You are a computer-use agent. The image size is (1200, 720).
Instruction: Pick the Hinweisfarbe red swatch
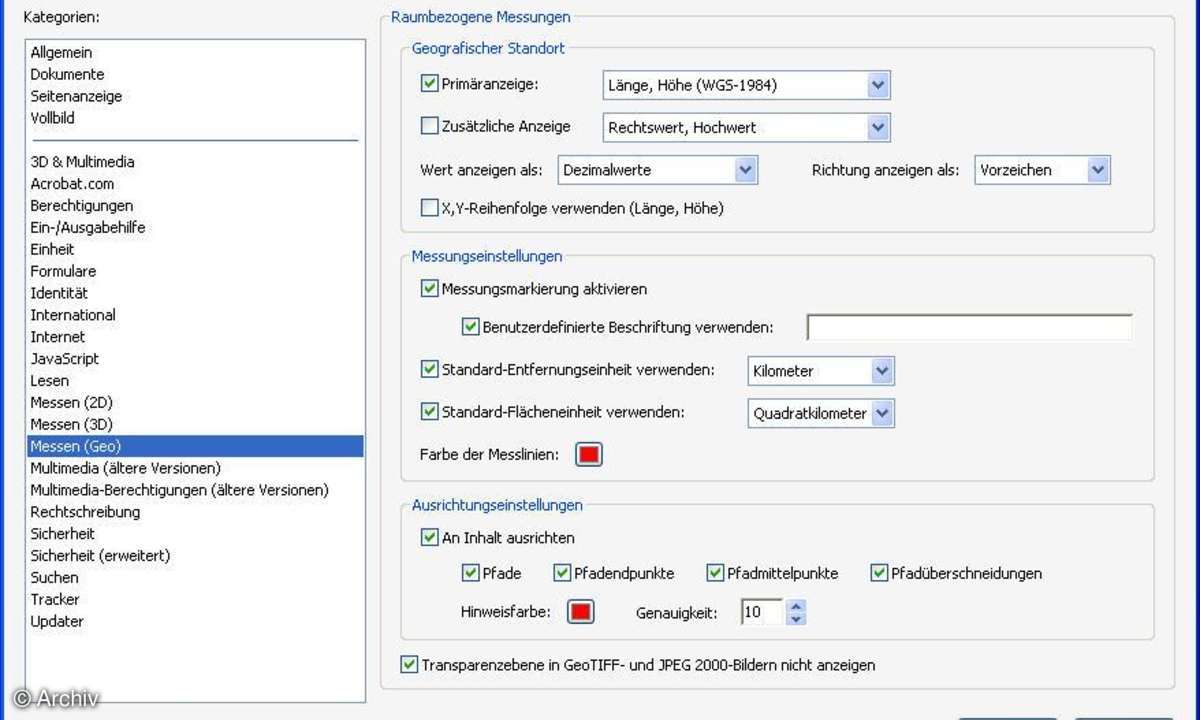(581, 611)
